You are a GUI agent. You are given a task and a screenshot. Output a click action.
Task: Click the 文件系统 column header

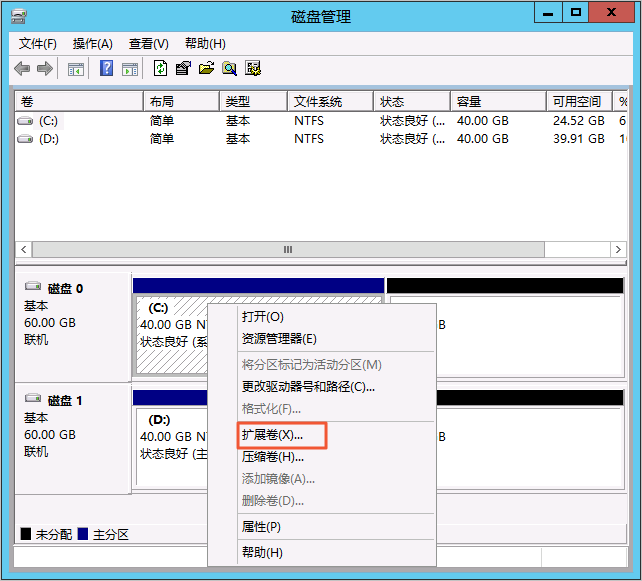(318, 102)
